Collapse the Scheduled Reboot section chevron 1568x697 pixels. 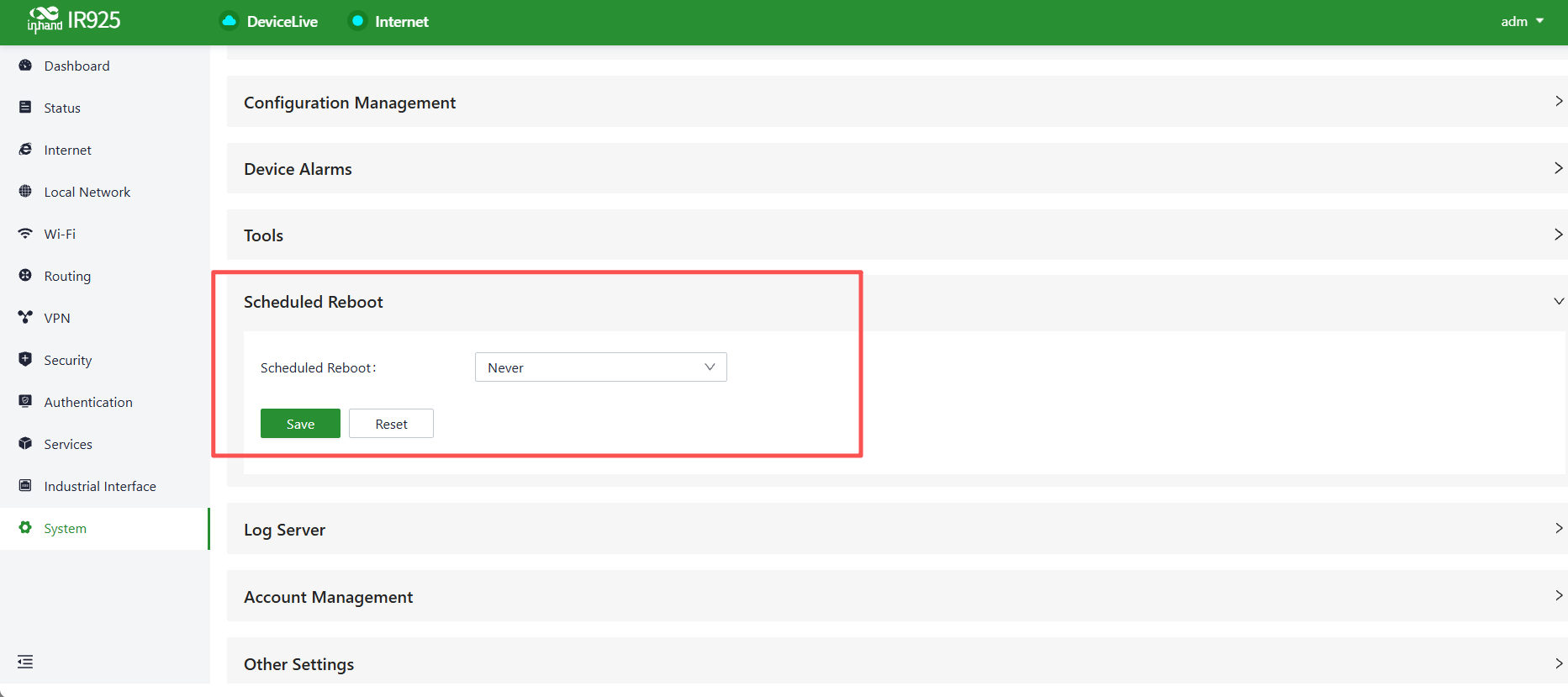pyautogui.click(x=1559, y=301)
